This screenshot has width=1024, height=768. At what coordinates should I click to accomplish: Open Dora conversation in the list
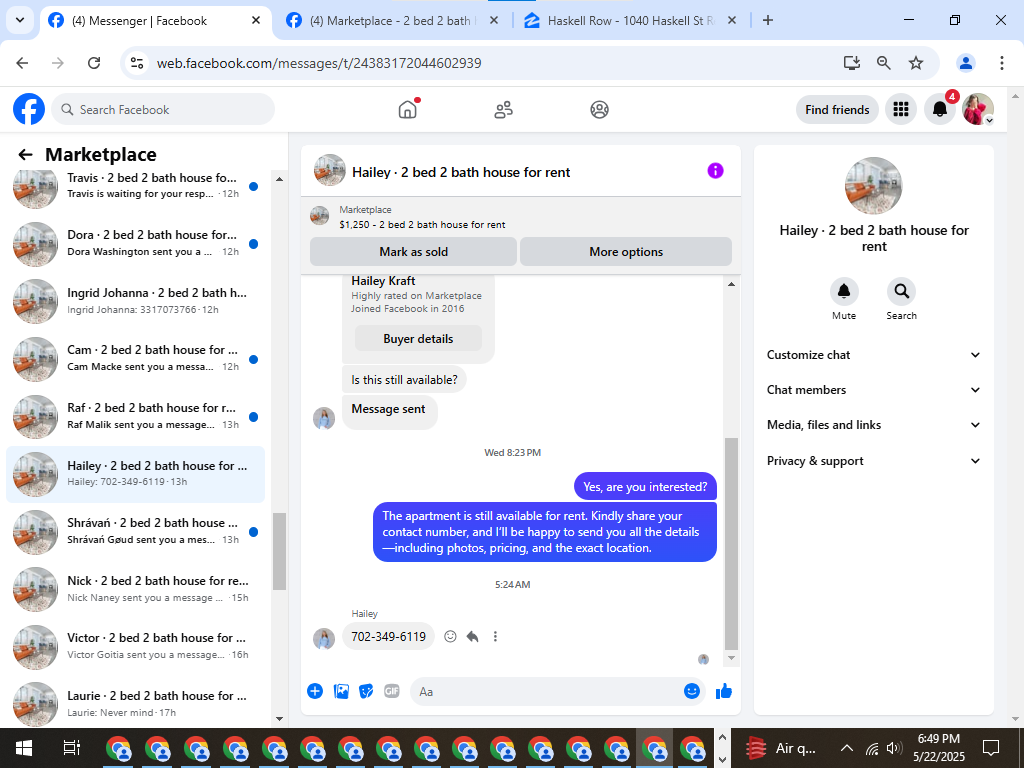pos(136,243)
